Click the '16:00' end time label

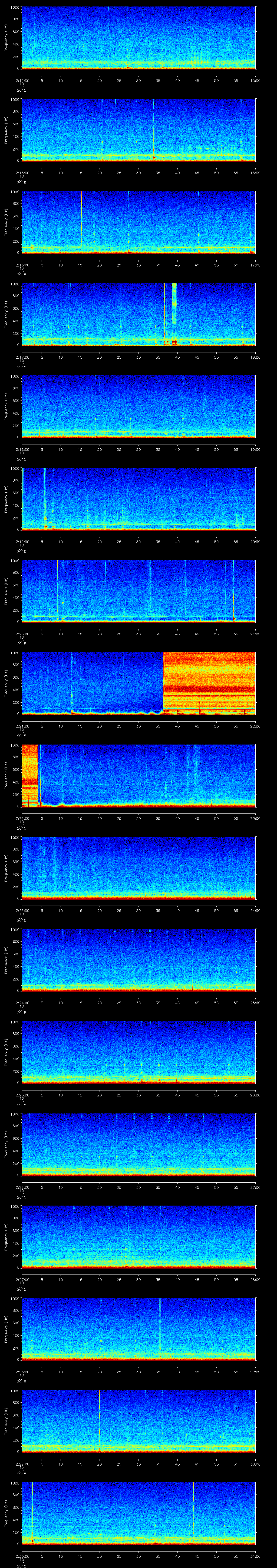[256, 173]
